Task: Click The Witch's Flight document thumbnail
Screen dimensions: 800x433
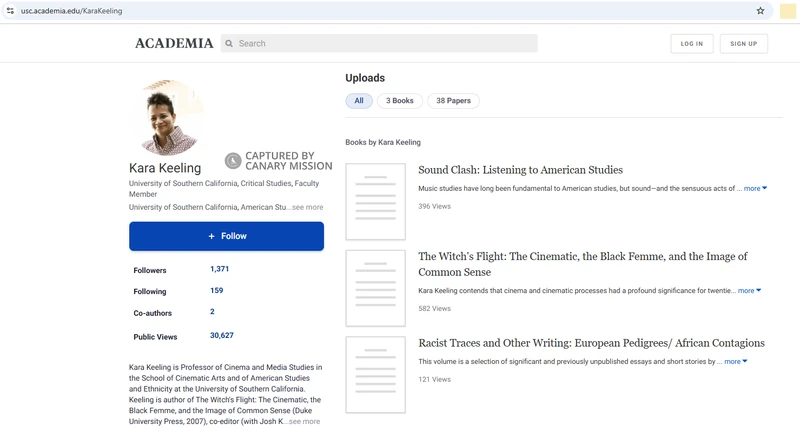Action: coord(376,288)
